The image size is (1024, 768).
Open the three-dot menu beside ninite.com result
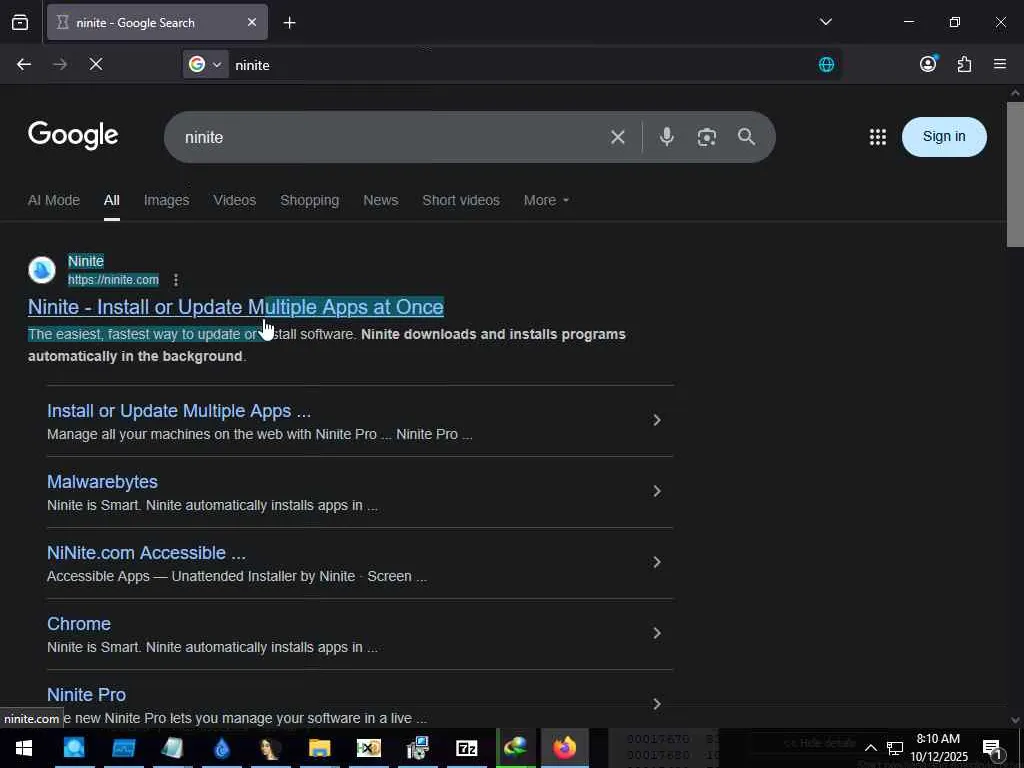tap(176, 280)
